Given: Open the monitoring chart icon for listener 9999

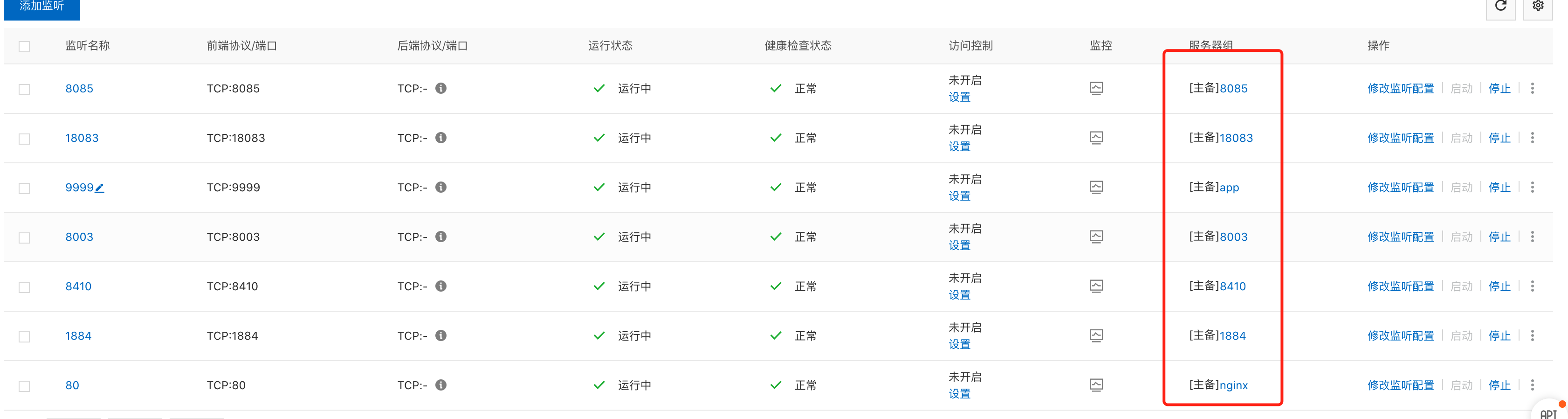Looking at the screenshot, I should pos(1096,187).
